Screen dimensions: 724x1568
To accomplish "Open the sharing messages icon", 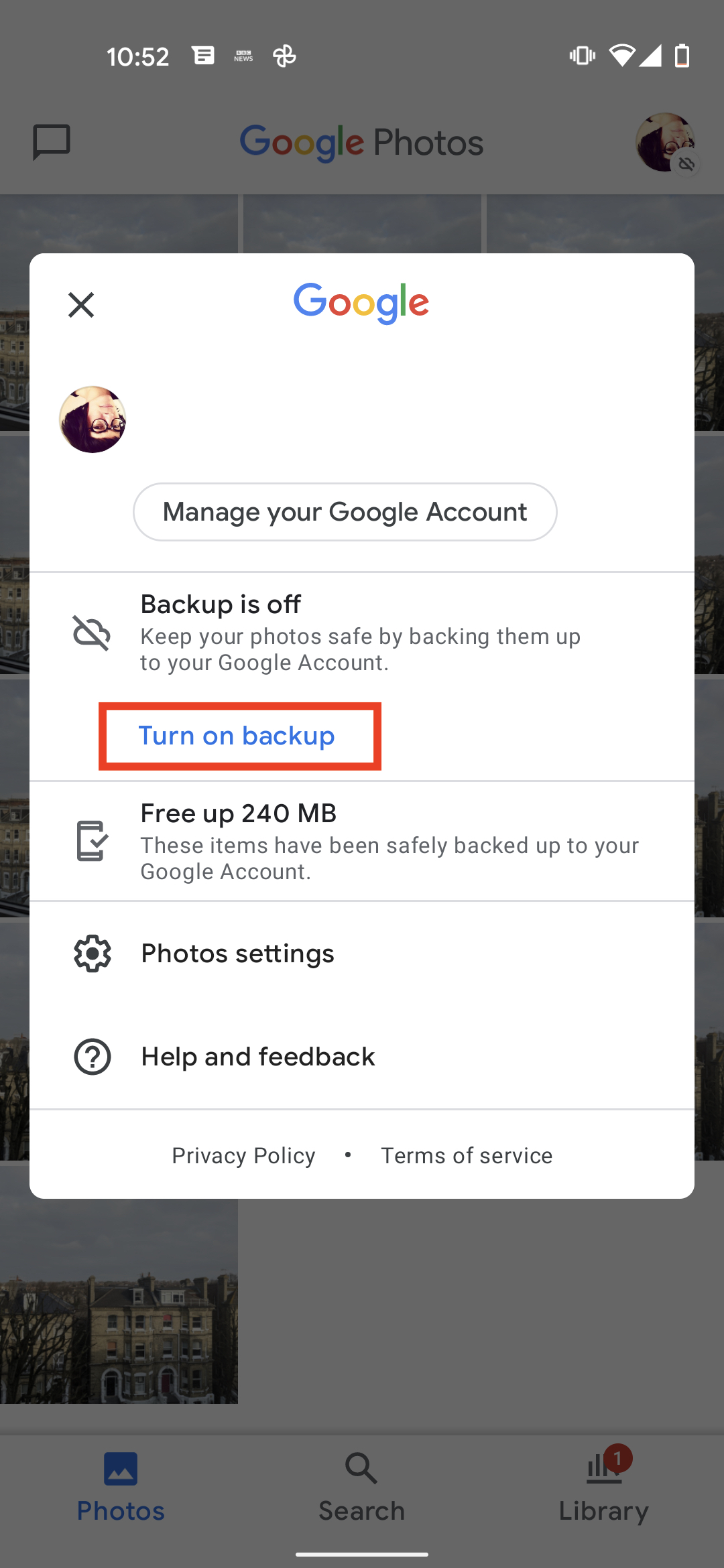I will tap(52, 142).
